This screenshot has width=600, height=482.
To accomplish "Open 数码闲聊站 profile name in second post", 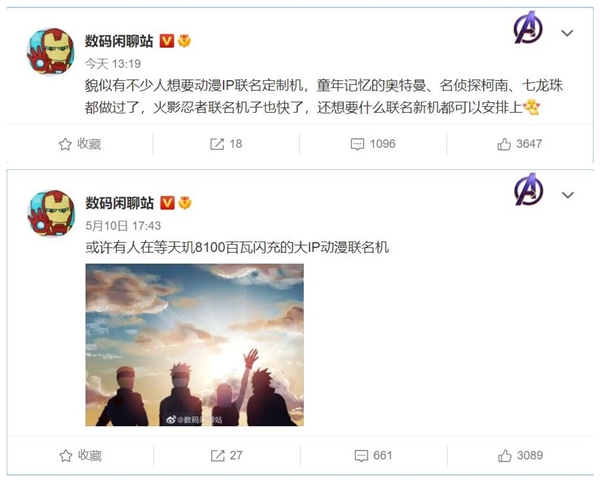I will [119, 203].
